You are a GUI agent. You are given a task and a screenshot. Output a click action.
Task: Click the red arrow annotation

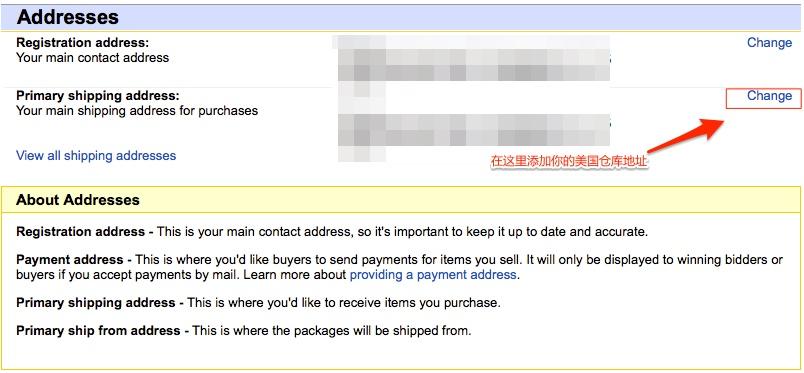point(685,136)
